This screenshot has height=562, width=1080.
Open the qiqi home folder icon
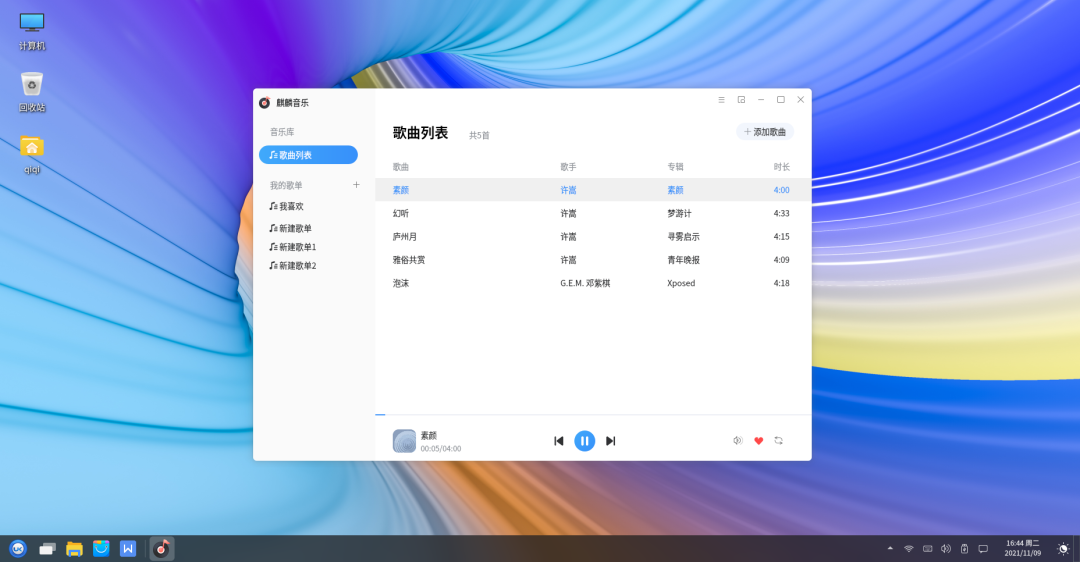pos(32,154)
